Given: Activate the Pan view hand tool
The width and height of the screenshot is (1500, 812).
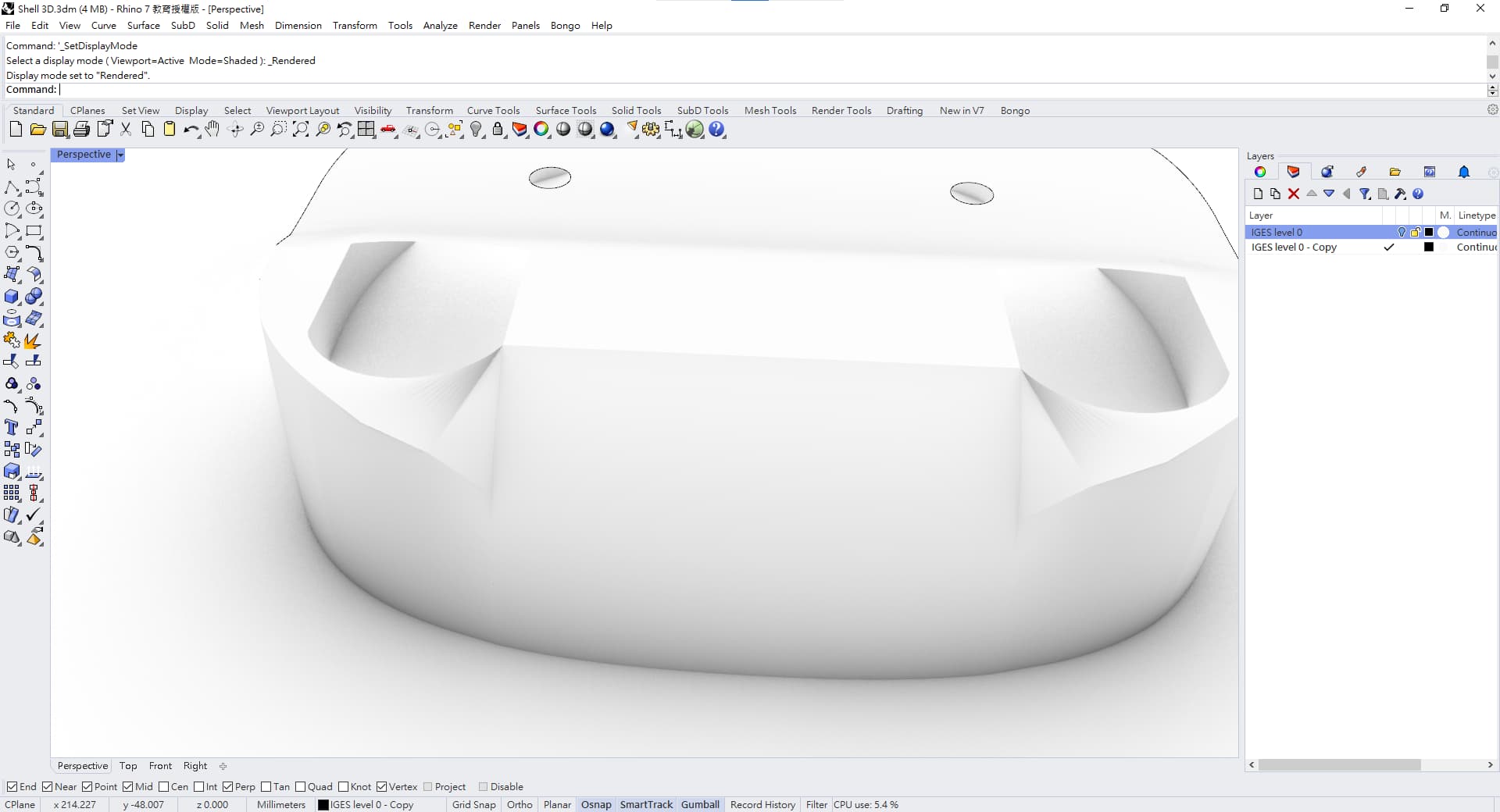Looking at the screenshot, I should point(212,130).
